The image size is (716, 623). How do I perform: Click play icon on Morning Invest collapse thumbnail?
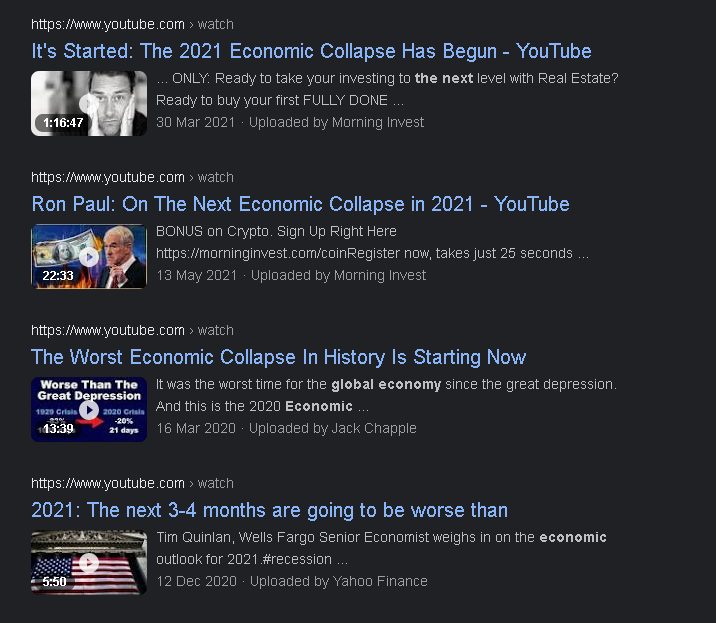coord(89,104)
